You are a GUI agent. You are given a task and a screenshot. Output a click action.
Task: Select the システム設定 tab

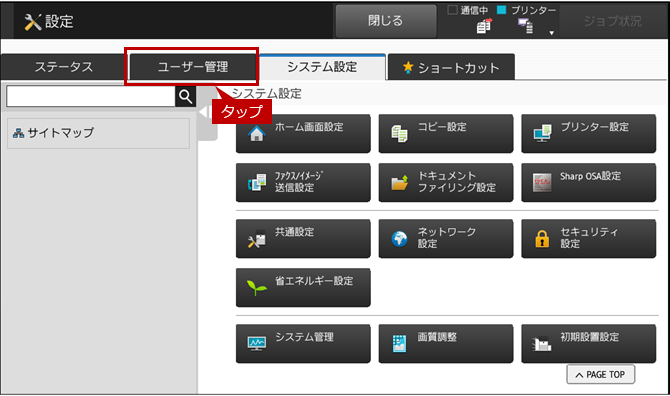[322, 67]
